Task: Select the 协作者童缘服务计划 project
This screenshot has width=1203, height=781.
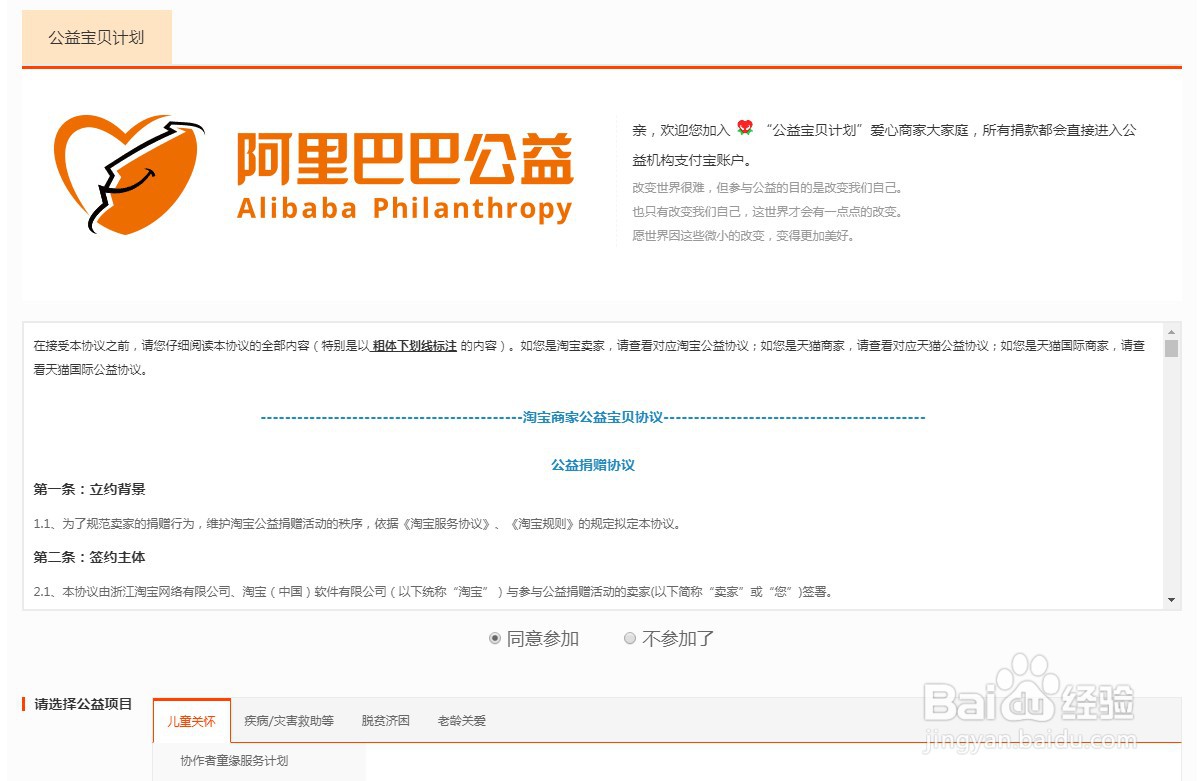Action: tap(234, 761)
